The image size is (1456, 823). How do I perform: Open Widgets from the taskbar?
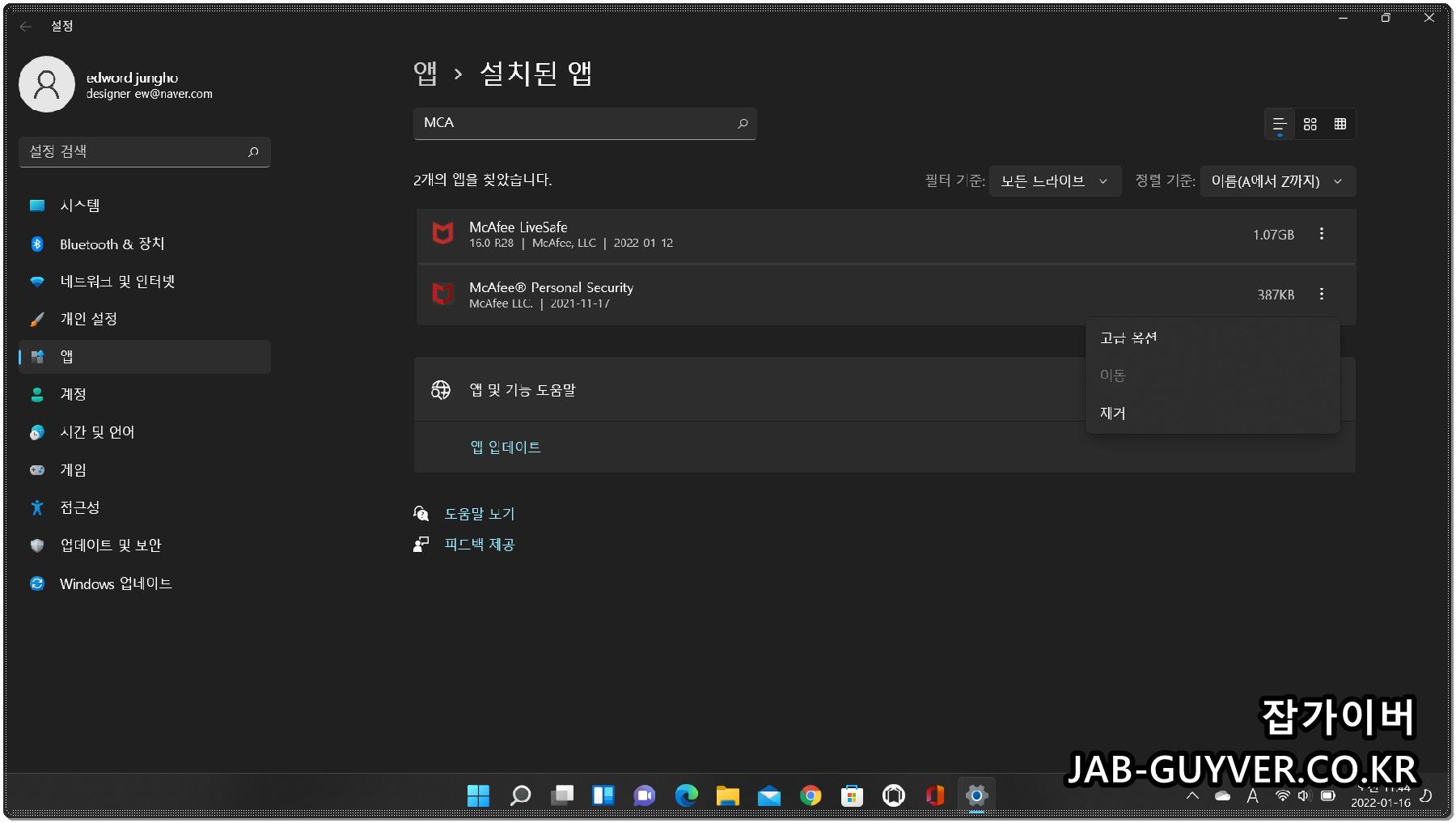click(x=603, y=795)
